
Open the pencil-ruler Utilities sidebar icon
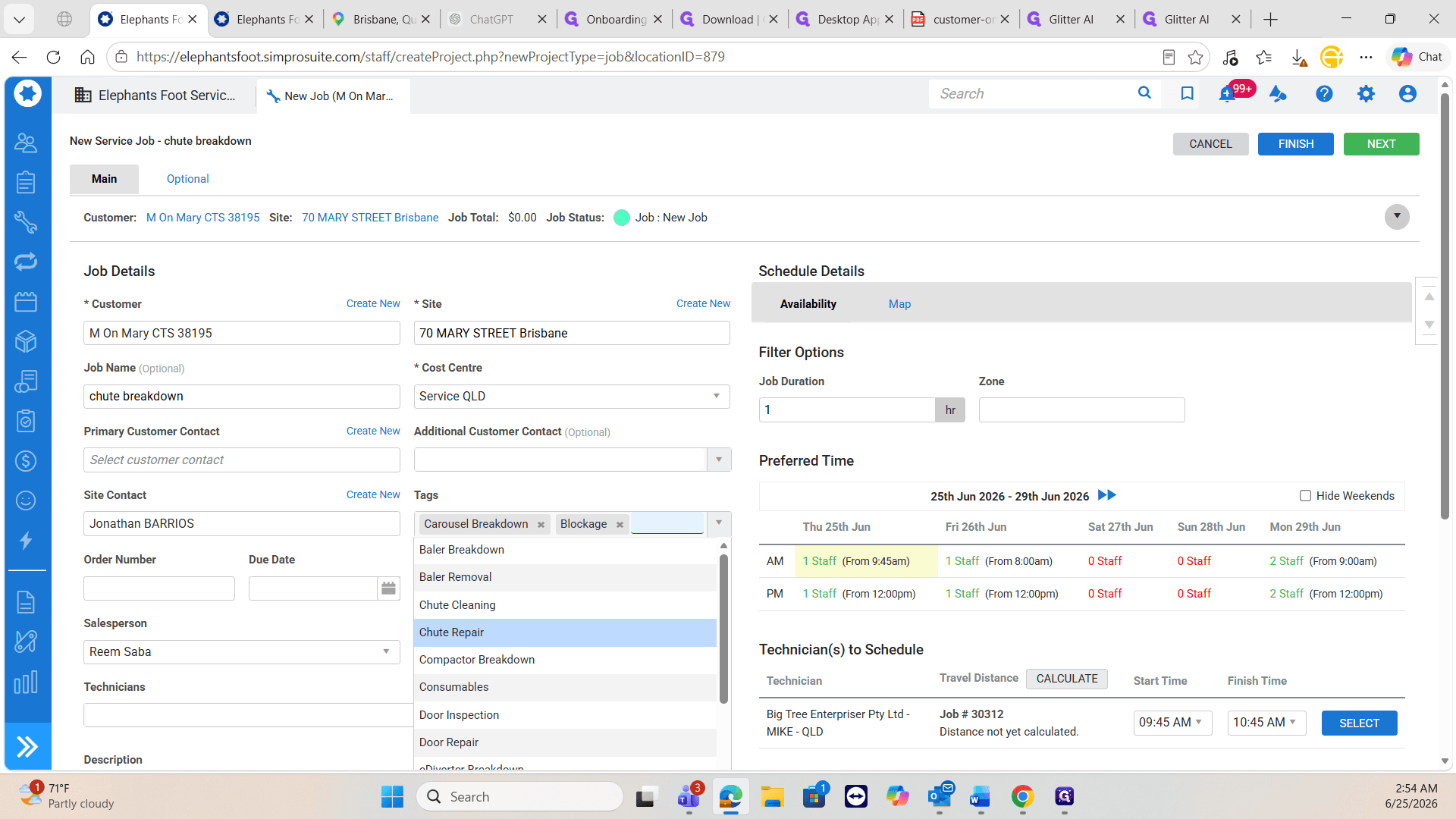pos(26,642)
